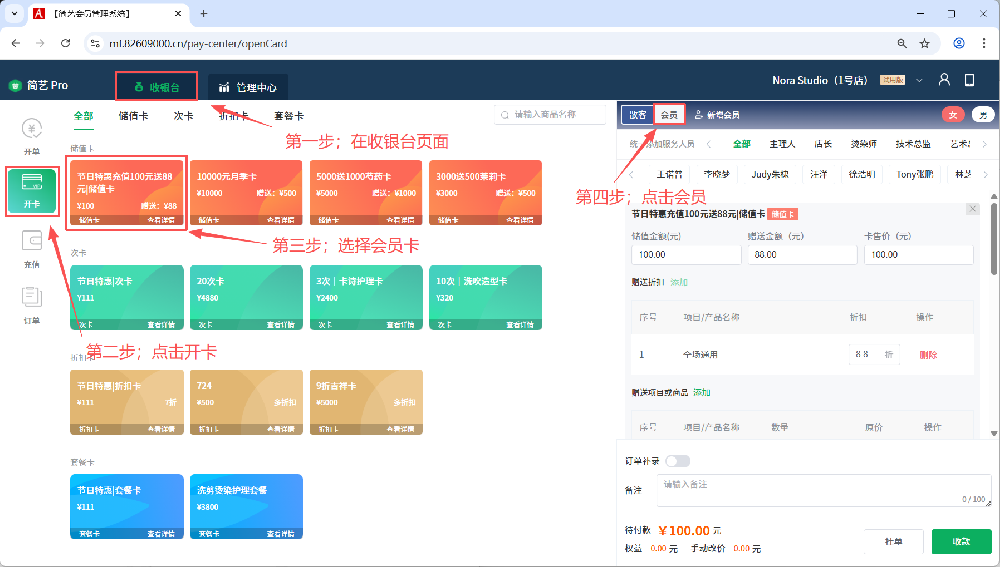
Task: Click the user profile icon in header
Action: pos(944,80)
